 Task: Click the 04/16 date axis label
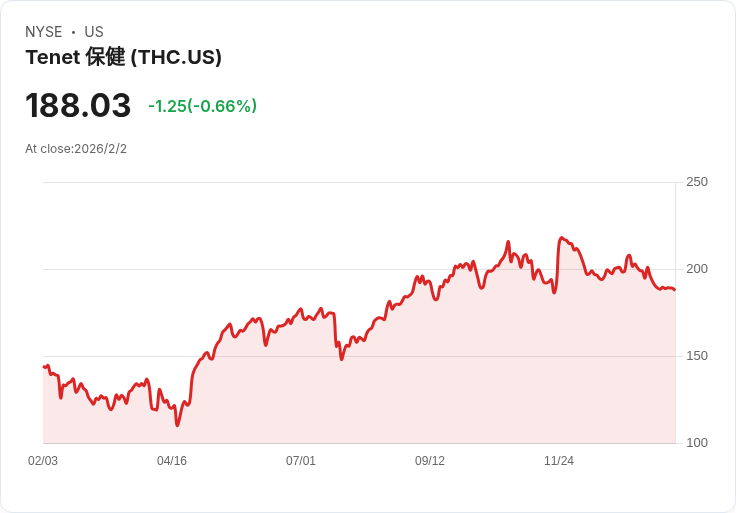click(x=172, y=461)
